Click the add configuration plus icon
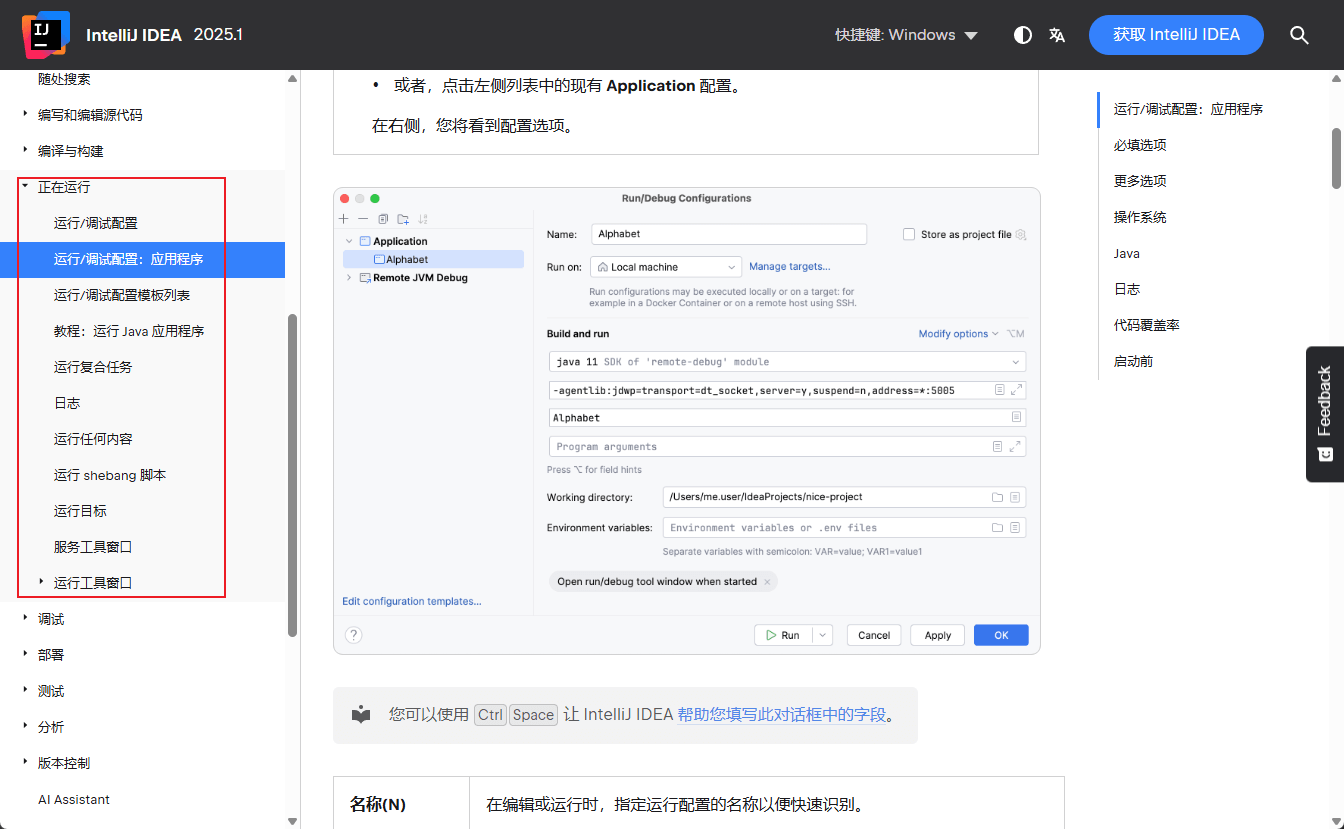Viewport: 1344px width, 829px height. (344, 218)
